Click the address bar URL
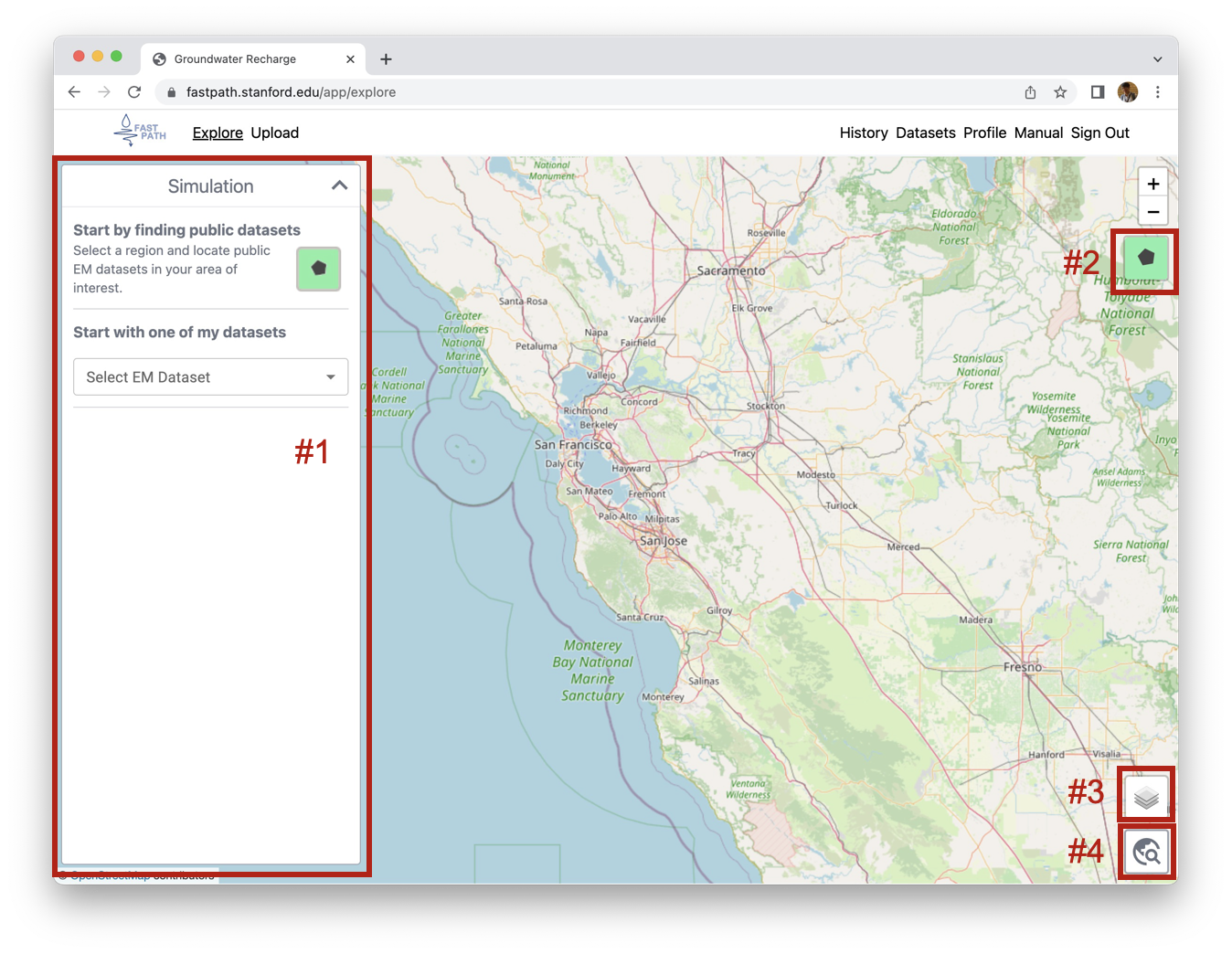Viewport: 1232px width, 954px height. 291,91
